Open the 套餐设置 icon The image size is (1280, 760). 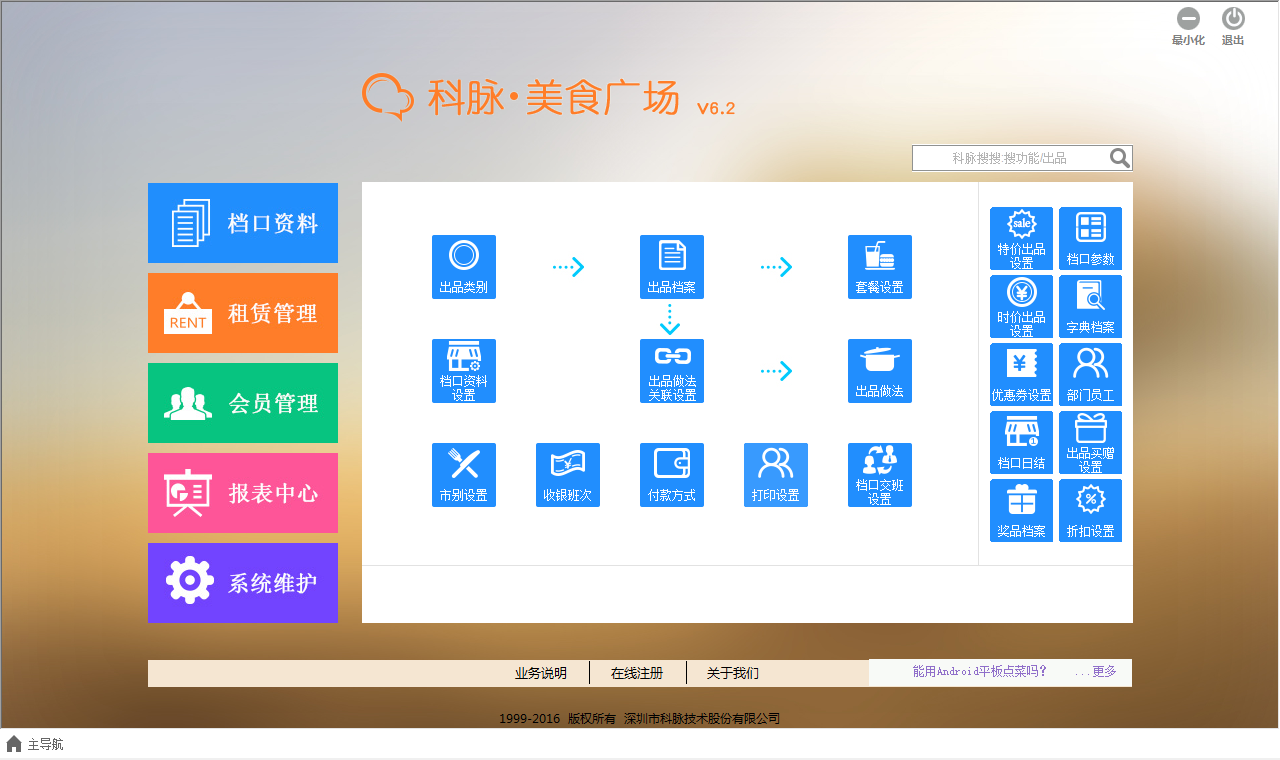[x=879, y=267]
